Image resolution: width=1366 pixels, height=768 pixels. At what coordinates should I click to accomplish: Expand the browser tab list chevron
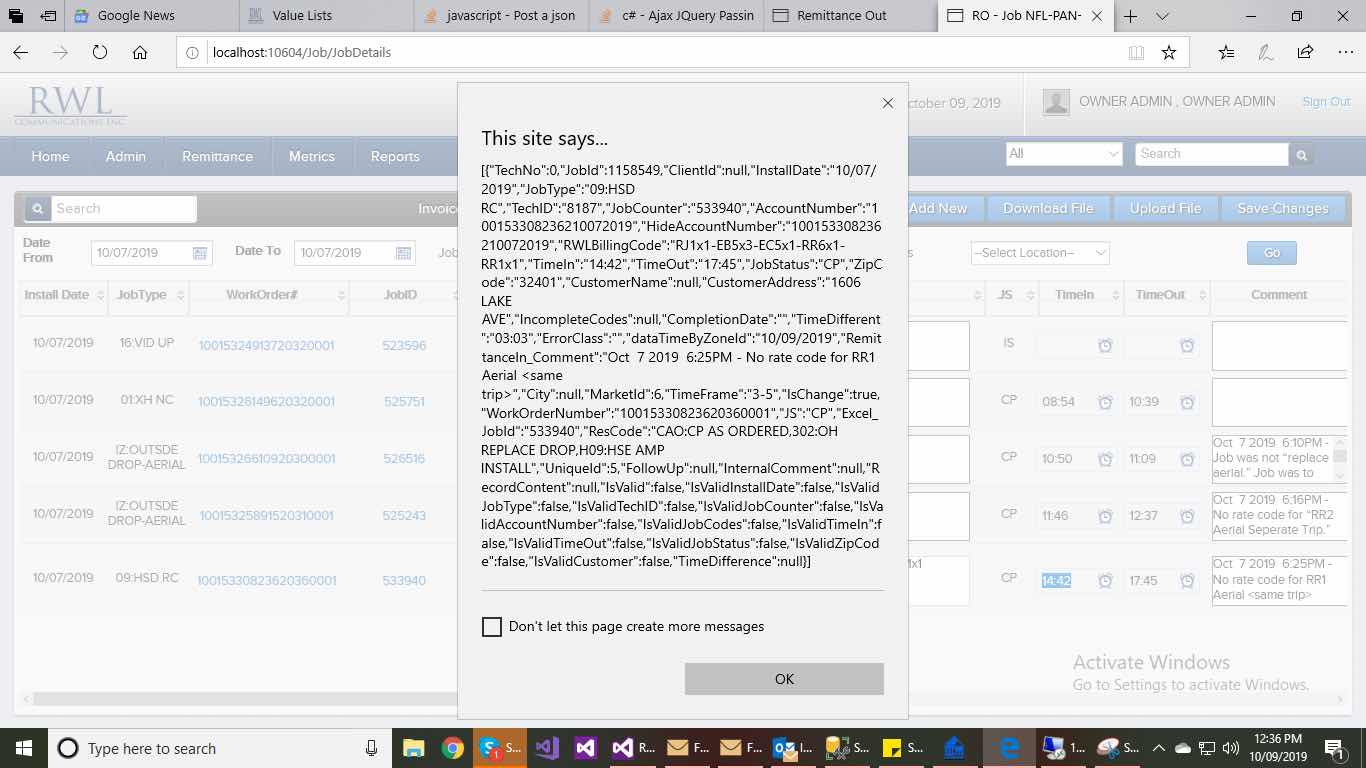pos(1162,16)
